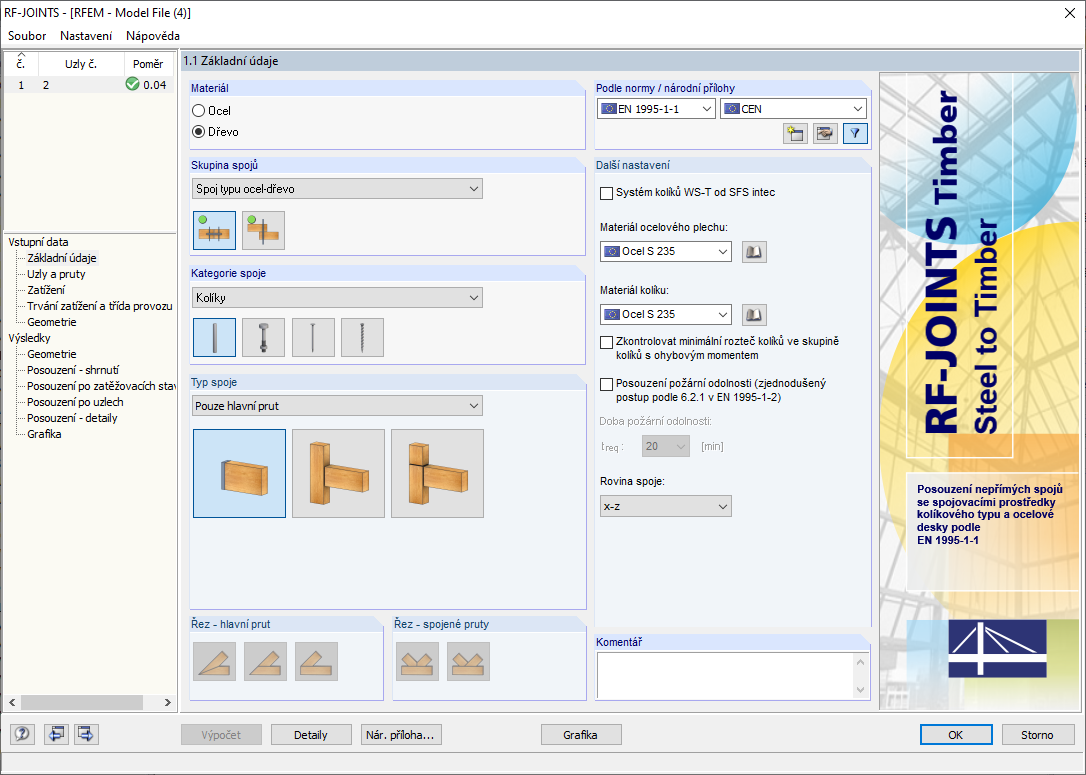Choose the nail fastener icon
1086x775 pixels.
point(313,337)
